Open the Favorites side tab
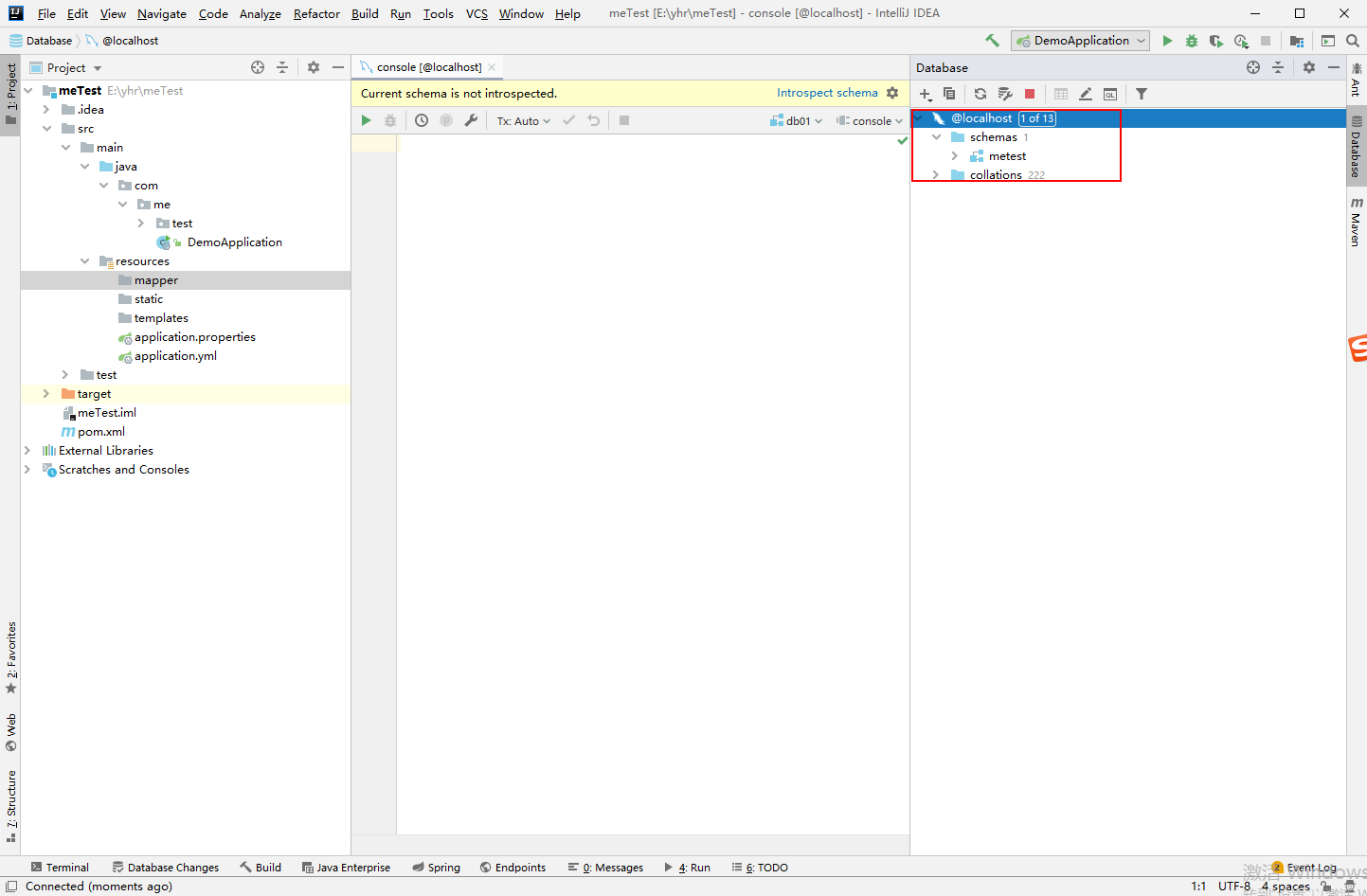 tap(11, 657)
